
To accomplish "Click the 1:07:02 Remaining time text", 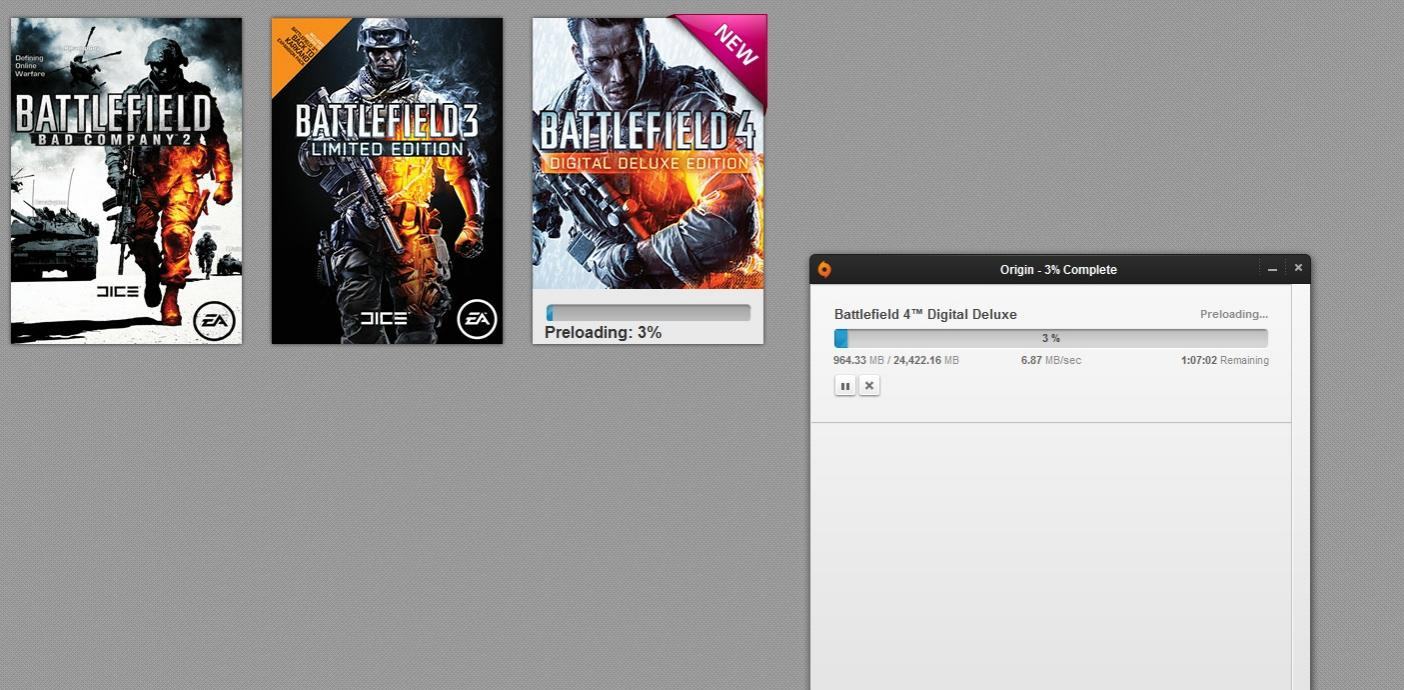I will (1225, 360).
